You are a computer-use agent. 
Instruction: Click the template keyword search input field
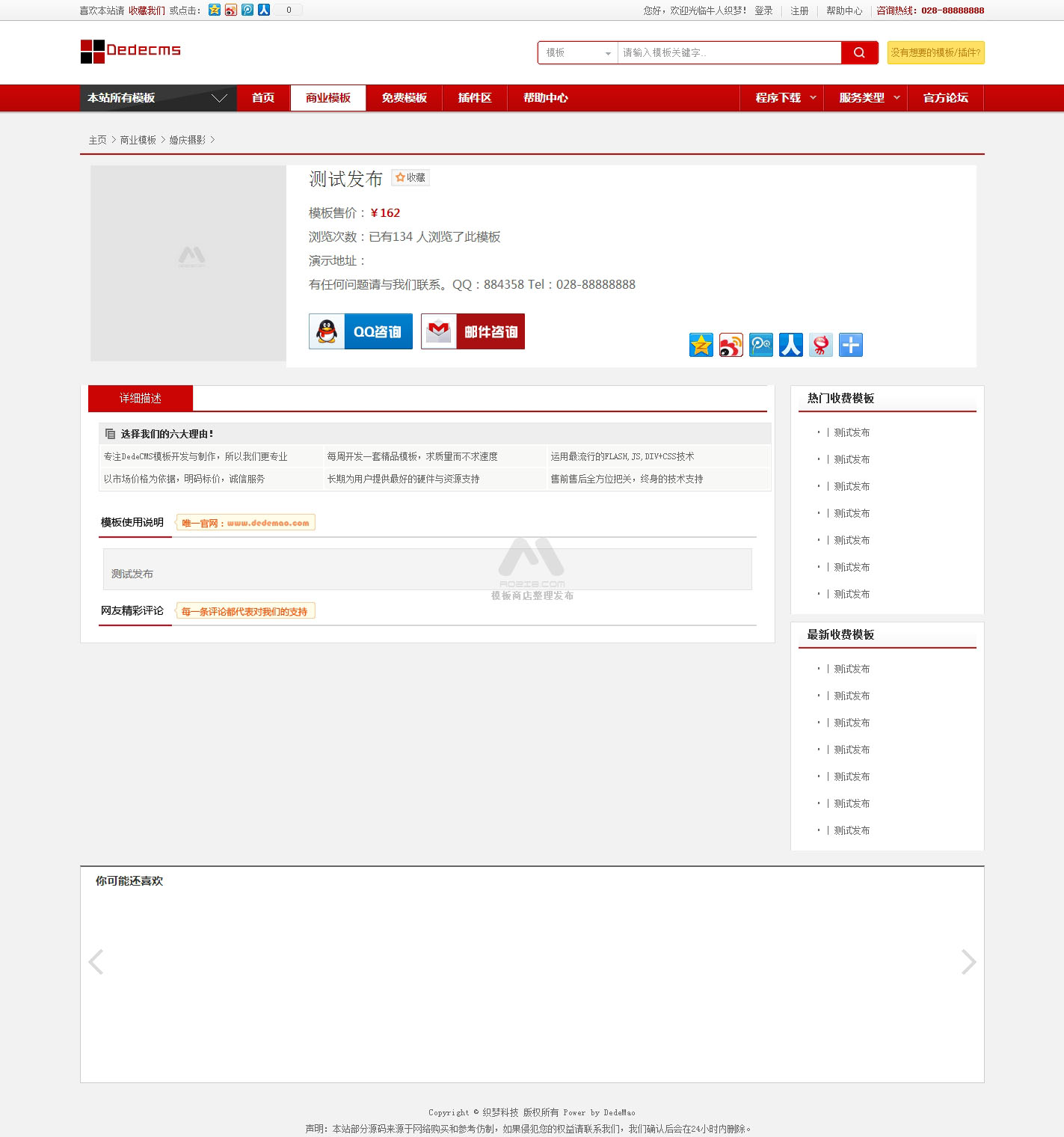pyautogui.click(x=728, y=52)
